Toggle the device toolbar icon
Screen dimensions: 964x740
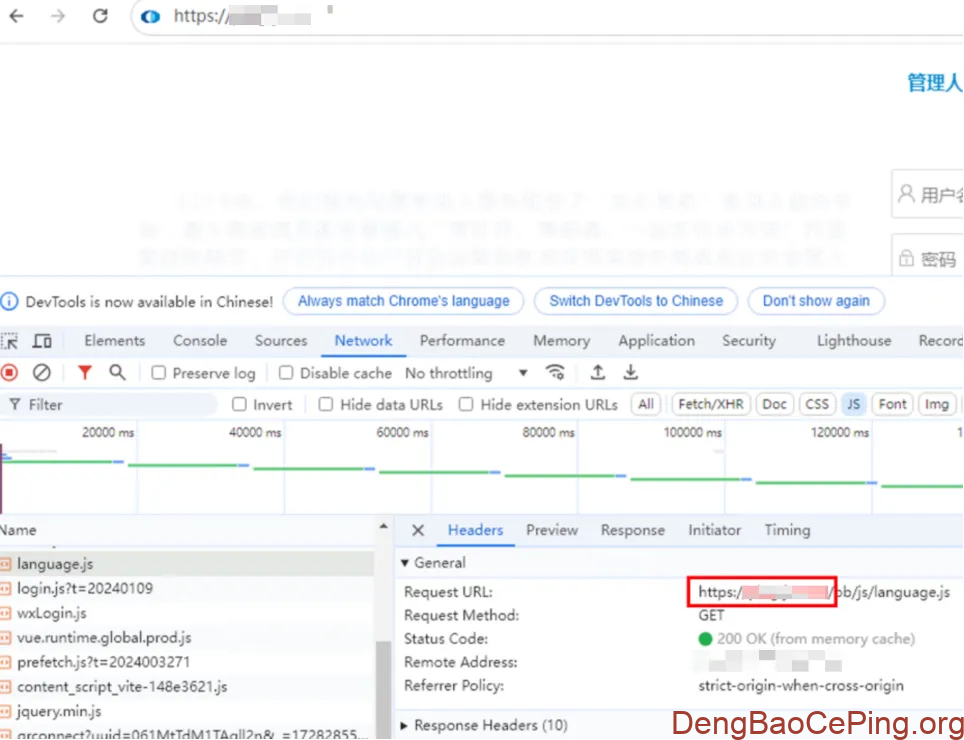coord(42,341)
